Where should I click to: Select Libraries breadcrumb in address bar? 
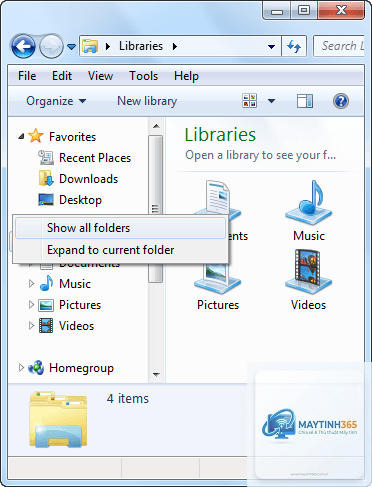coord(141,46)
